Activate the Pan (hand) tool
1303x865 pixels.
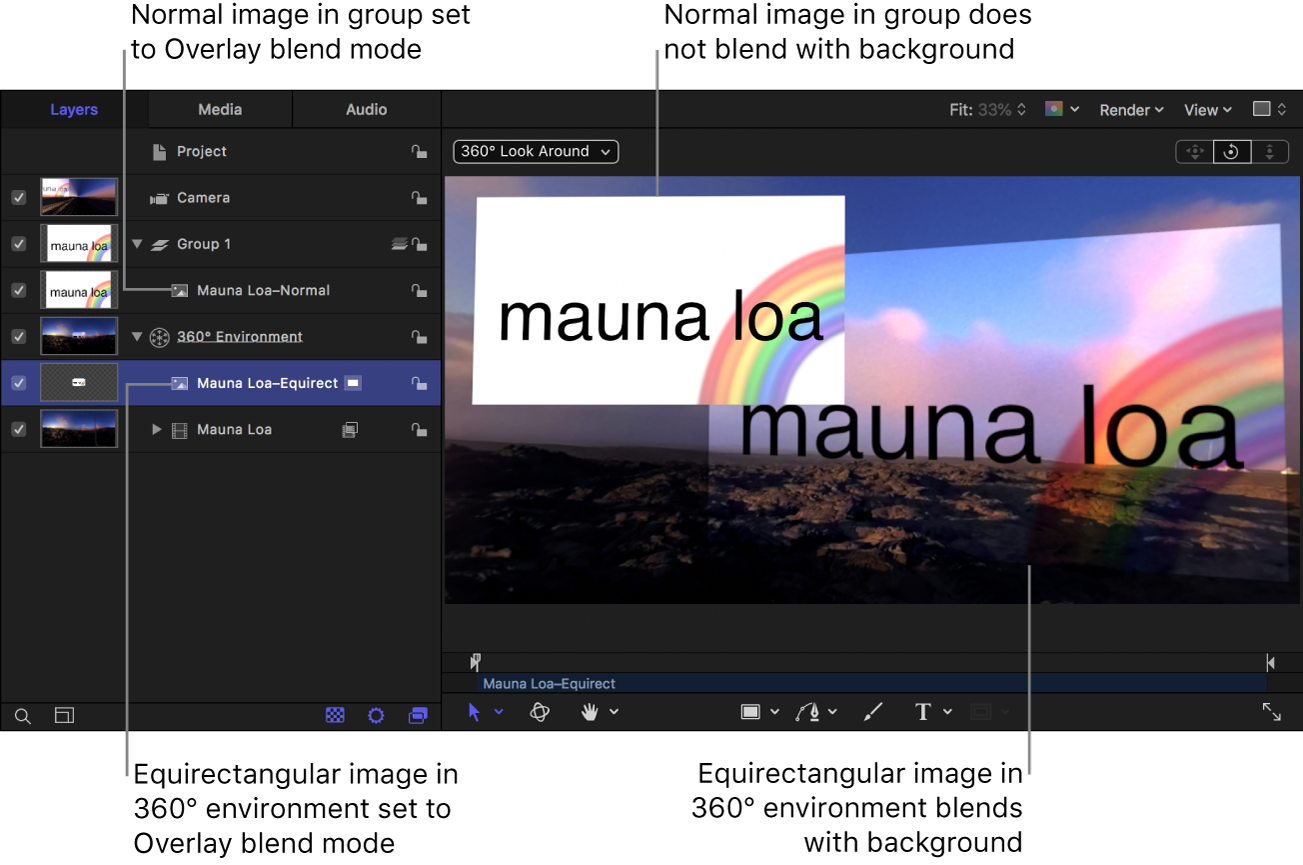tap(591, 712)
